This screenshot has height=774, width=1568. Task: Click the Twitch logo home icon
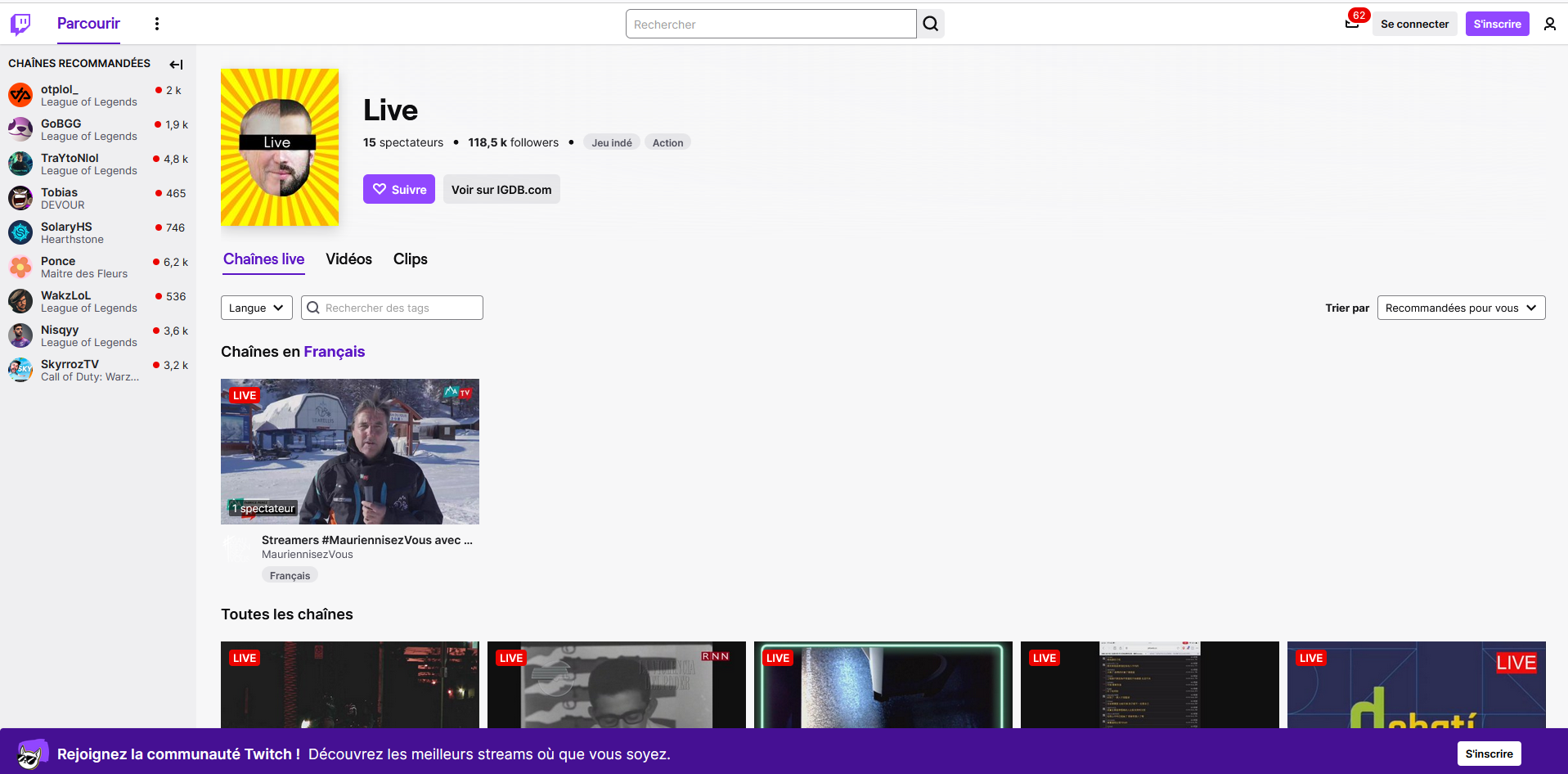(x=20, y=24)
